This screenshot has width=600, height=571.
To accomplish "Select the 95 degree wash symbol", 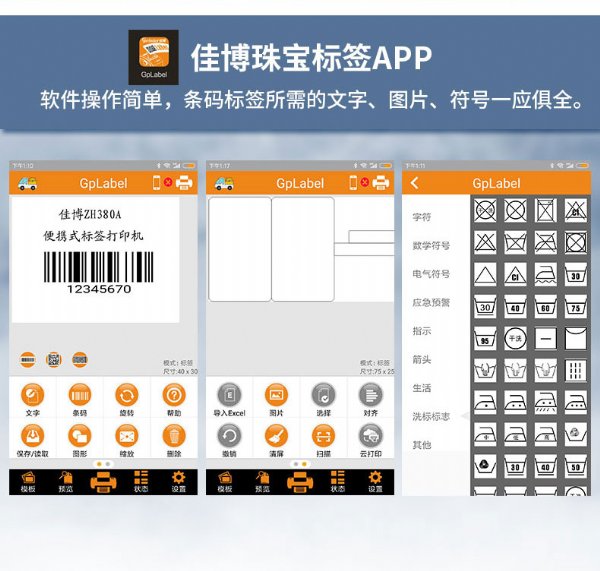I will (485, 339).
